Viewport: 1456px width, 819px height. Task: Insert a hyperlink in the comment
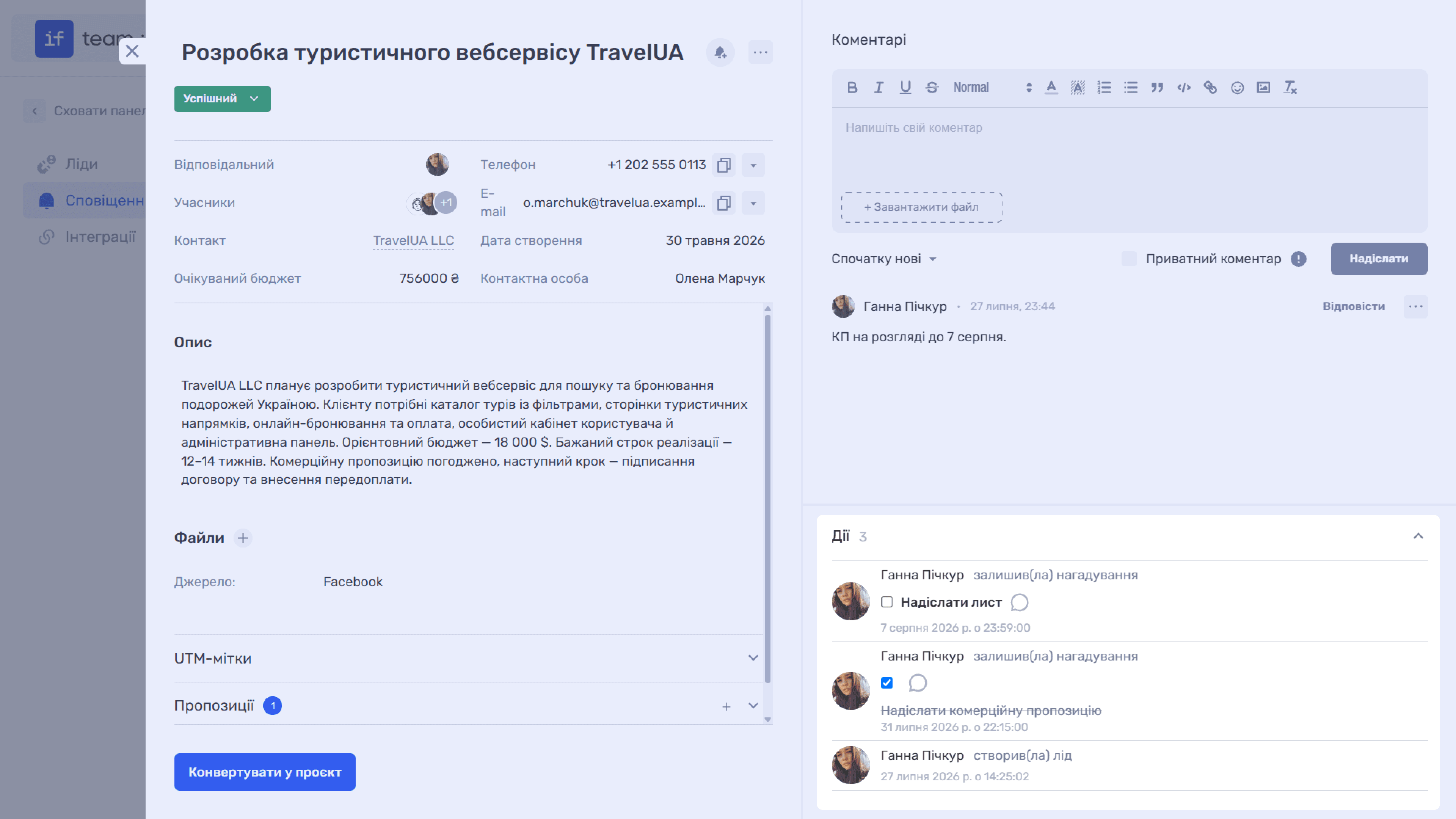coord(1210,88)
